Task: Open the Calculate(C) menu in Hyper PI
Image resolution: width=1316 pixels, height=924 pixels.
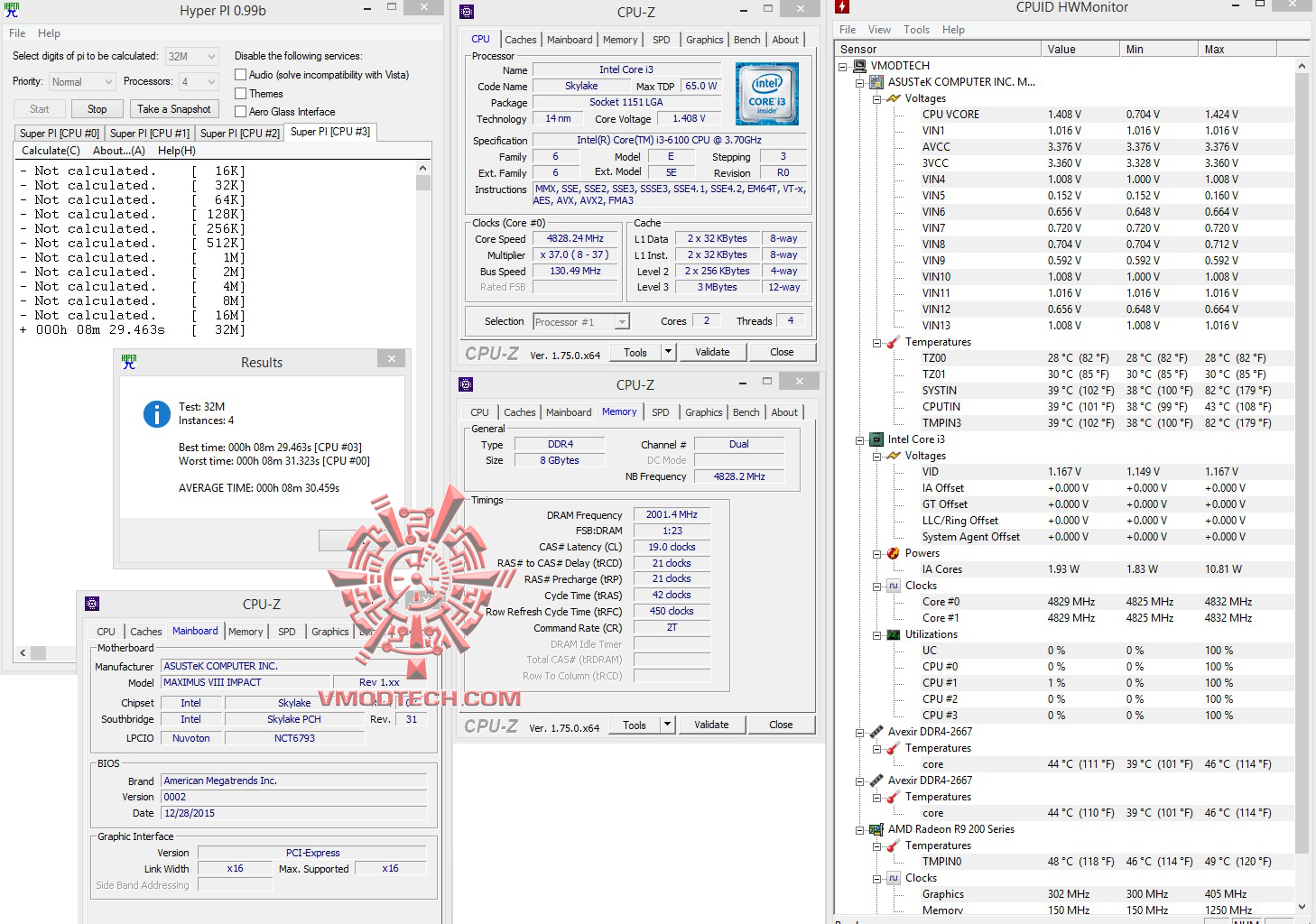Action: [51, 151]
